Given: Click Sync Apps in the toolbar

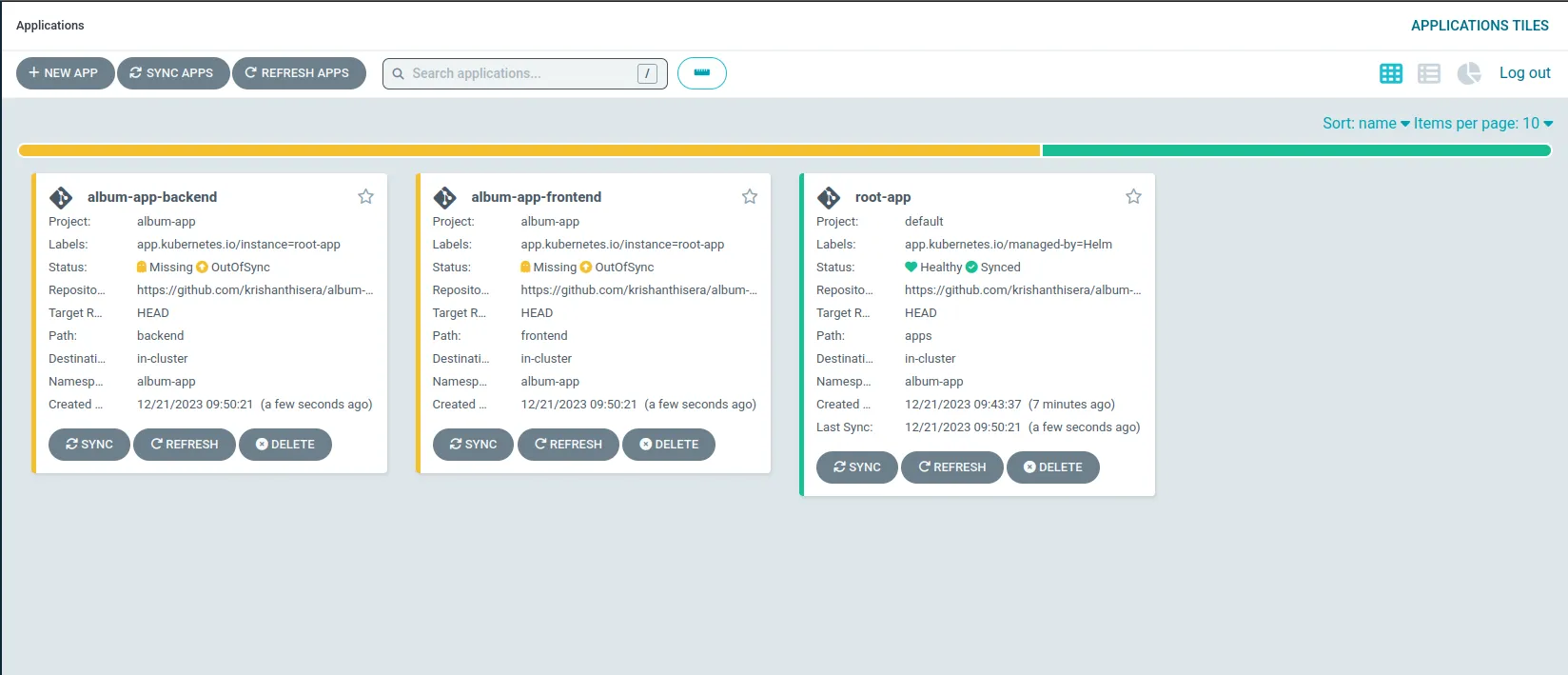Looking at the screenshot, I should [173, 73].
